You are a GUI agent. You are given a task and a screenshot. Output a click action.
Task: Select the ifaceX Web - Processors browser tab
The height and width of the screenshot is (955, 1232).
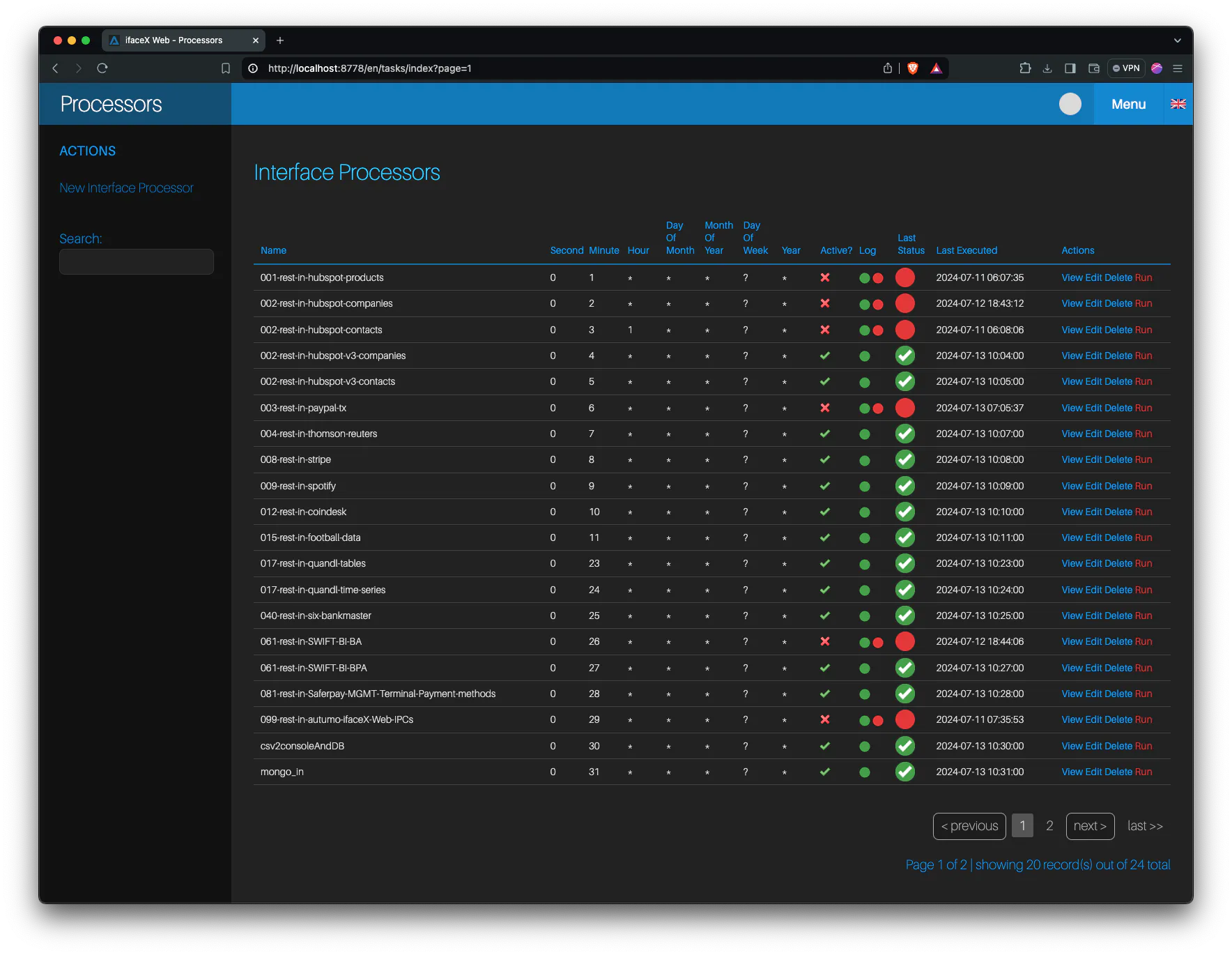click(x=174, y=40)
